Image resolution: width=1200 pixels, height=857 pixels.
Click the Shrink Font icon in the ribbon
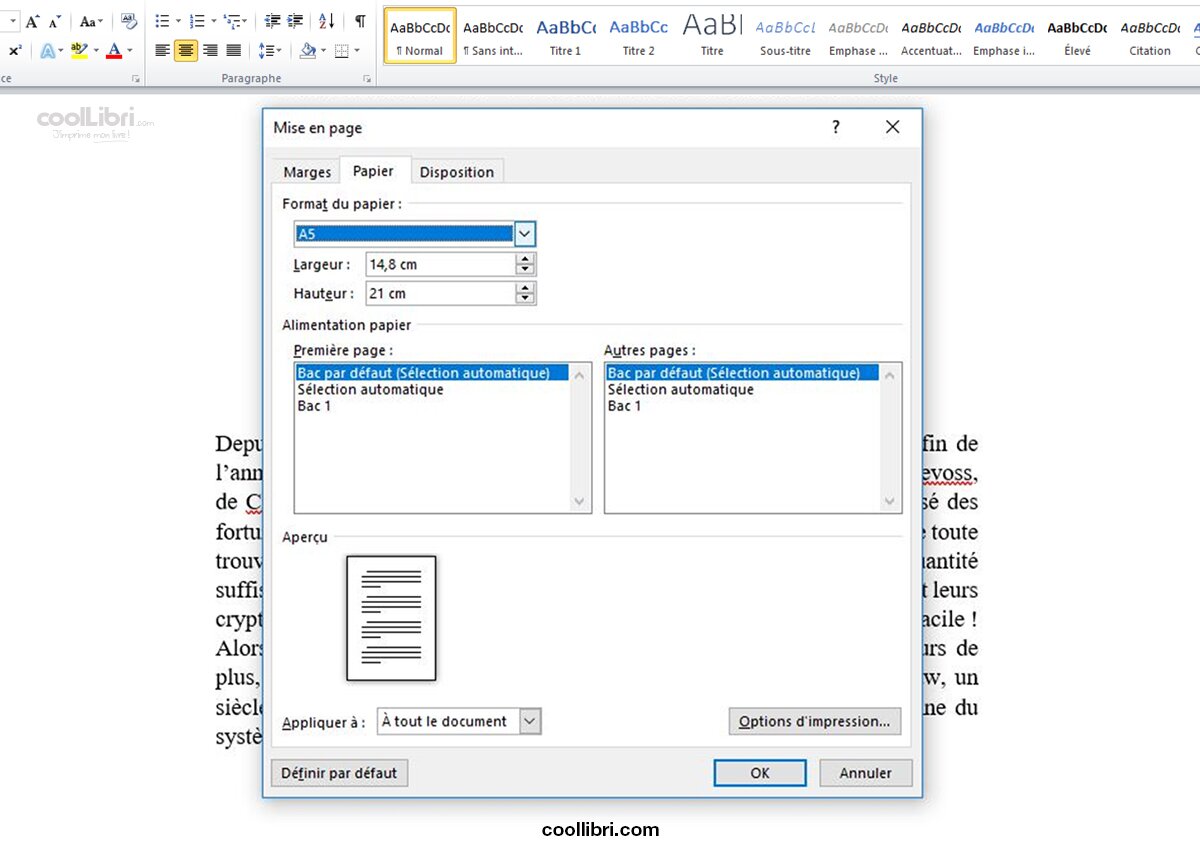(55, 21)
